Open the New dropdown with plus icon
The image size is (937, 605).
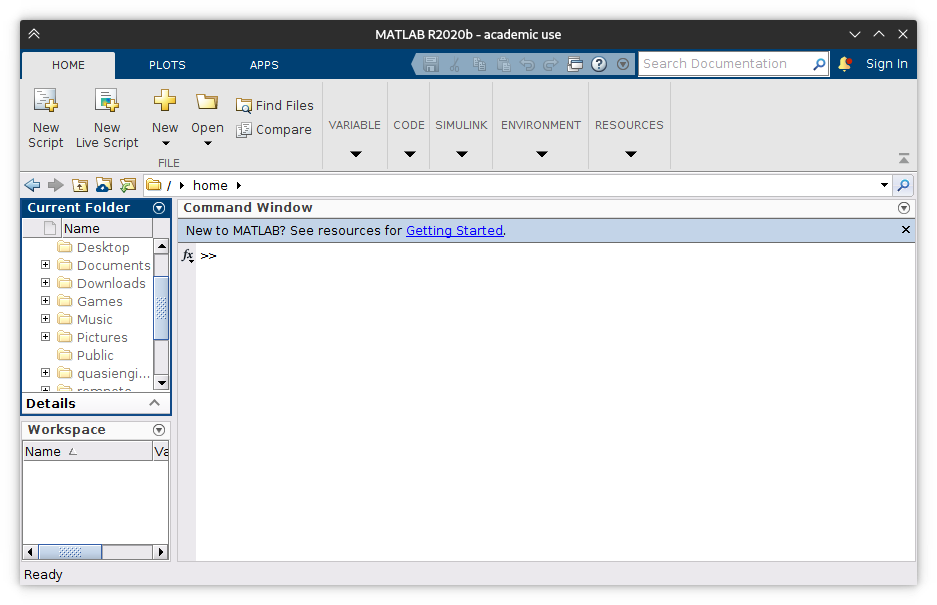[x=165, y=118]
